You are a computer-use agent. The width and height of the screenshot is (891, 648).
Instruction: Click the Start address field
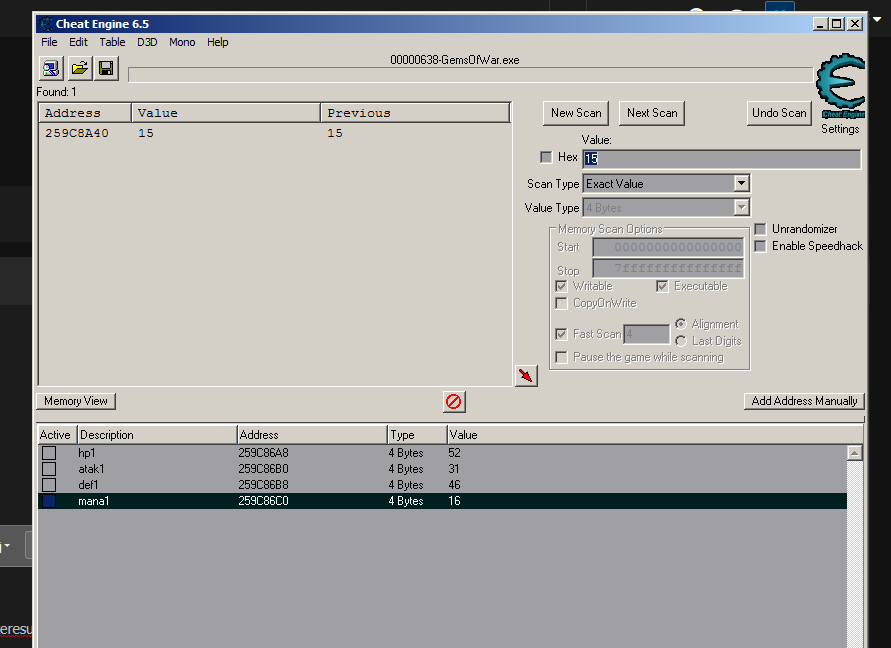pyautogui.click(x=668, y=247)
